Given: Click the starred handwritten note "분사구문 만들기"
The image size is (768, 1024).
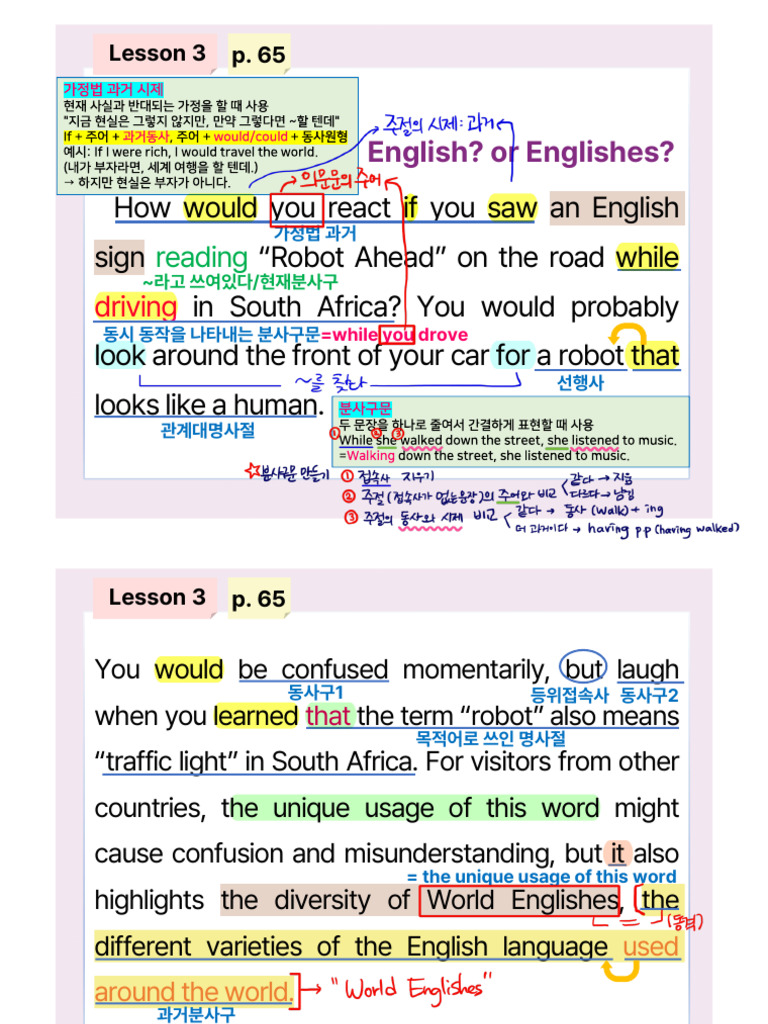Looking at the screenshot, I should tap(287, 473).
